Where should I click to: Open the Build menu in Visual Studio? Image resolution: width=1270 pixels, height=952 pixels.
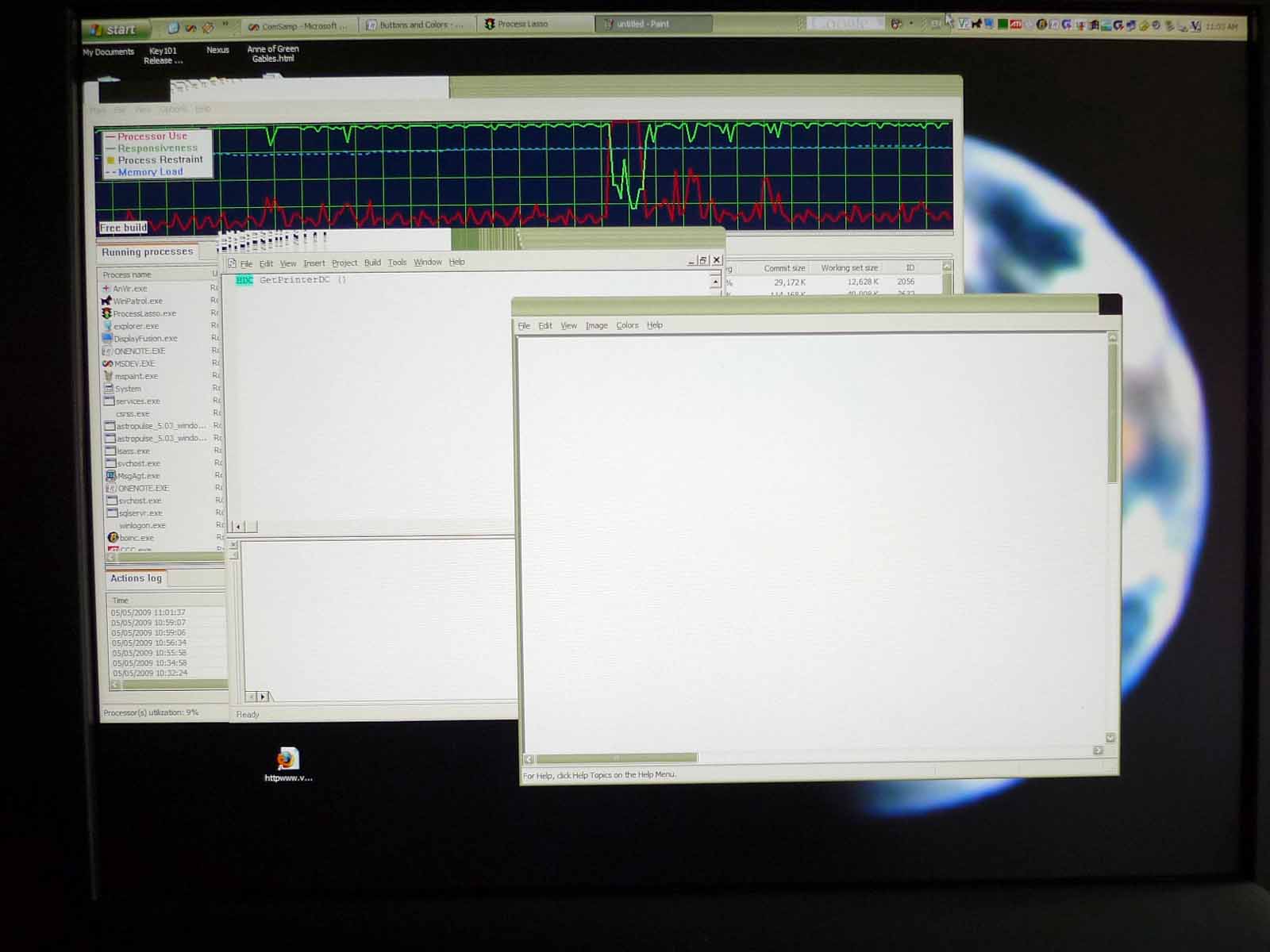372,263
